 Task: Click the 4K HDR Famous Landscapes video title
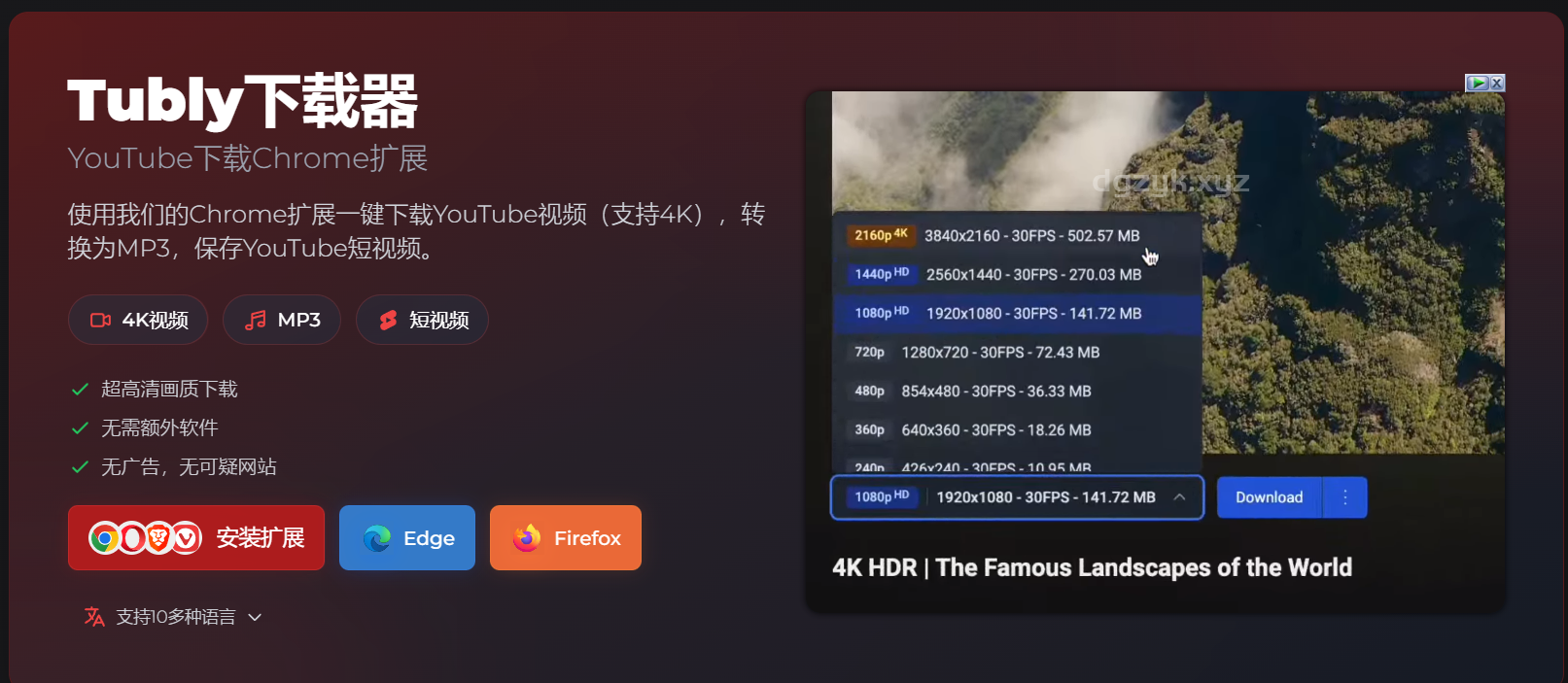[x=1092, y=567]
